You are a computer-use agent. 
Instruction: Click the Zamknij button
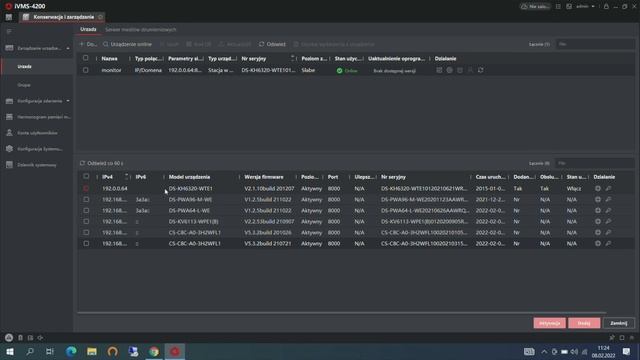(619, 323)
